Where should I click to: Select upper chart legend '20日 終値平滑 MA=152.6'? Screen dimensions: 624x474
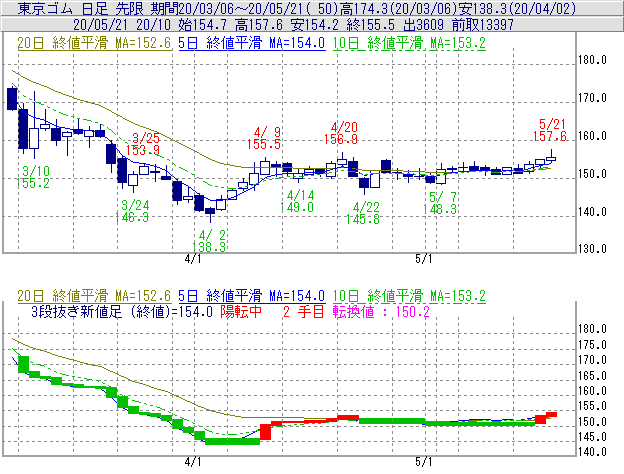(x=94, y=43)
